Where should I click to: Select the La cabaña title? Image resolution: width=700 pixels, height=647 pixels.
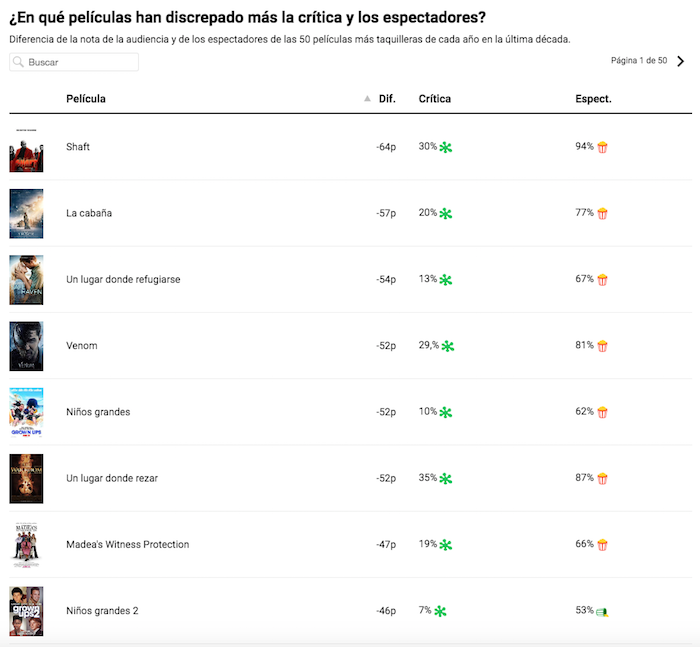(x=89, y=213)
